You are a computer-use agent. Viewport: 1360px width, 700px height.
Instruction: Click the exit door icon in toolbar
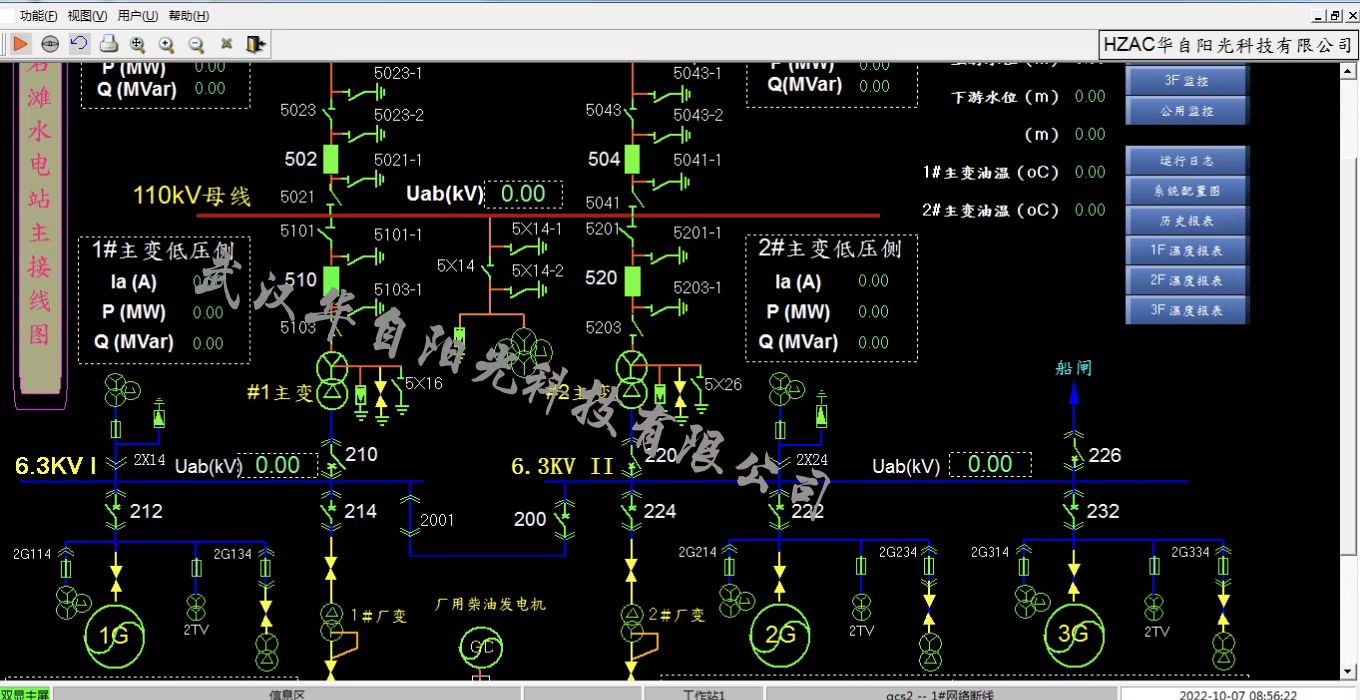coord(256,44)
